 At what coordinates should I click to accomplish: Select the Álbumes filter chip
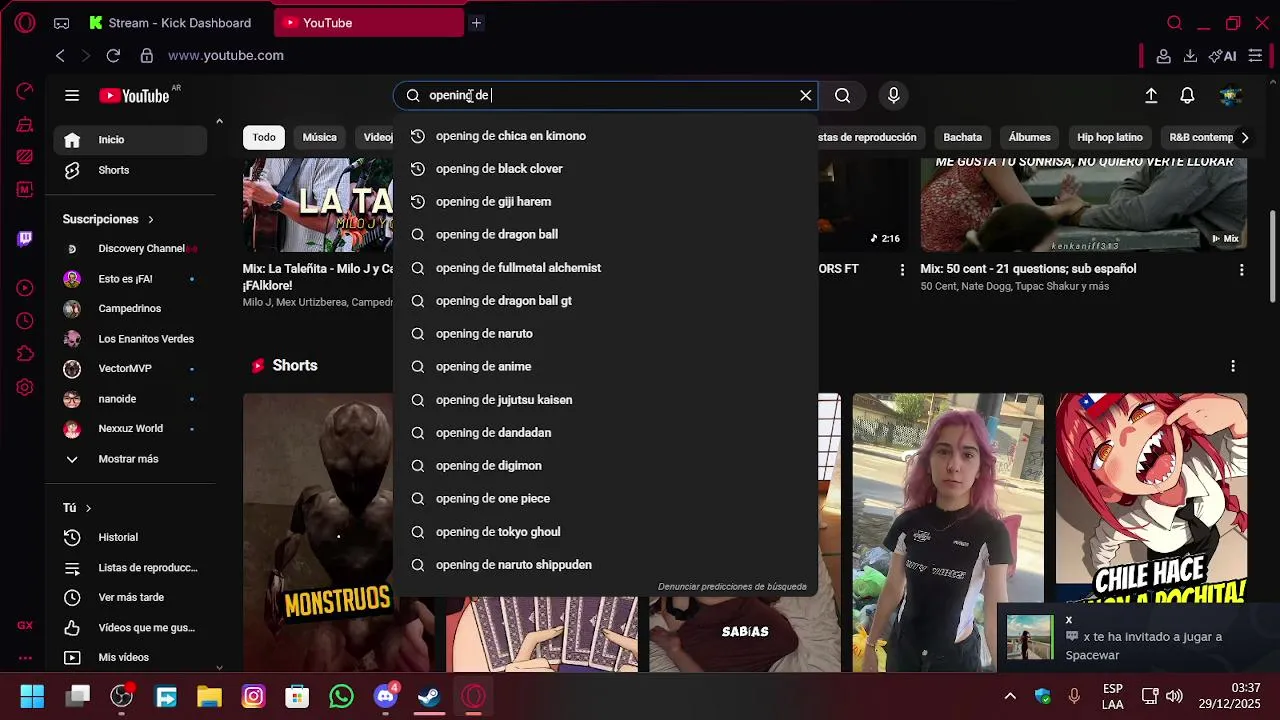point(1029,137)
